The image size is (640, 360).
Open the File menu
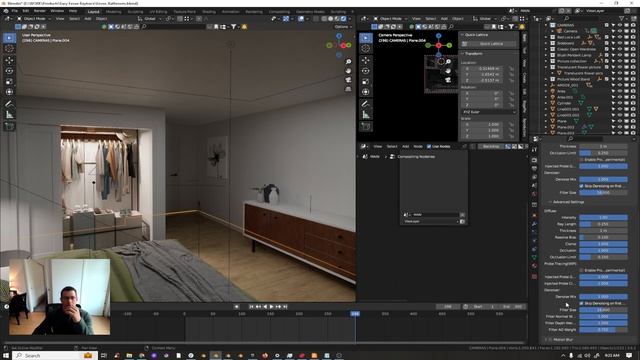pos(15,11)
